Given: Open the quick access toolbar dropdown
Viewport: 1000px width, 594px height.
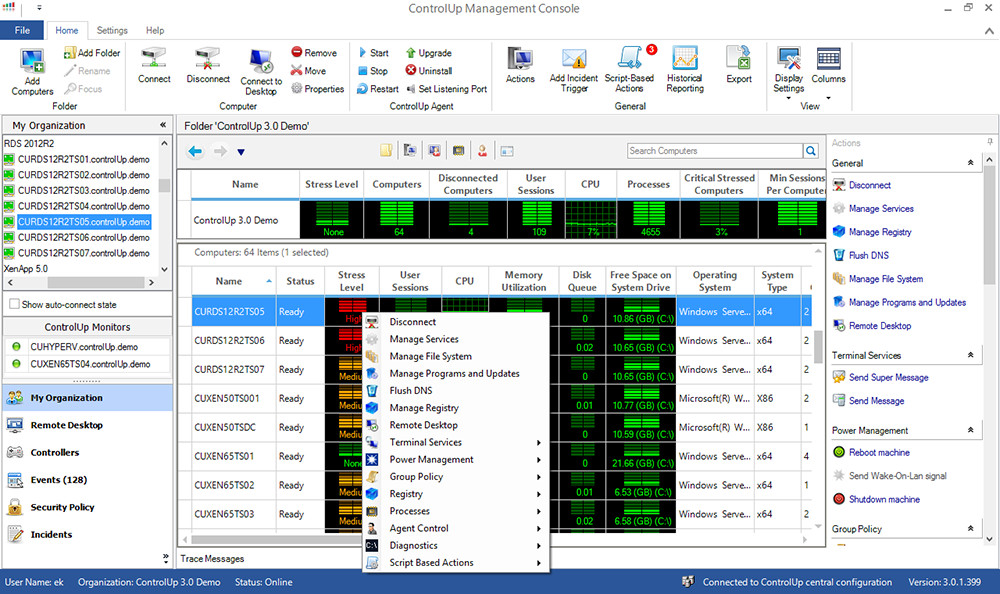Looking at the screenshot, I should 39,8.
